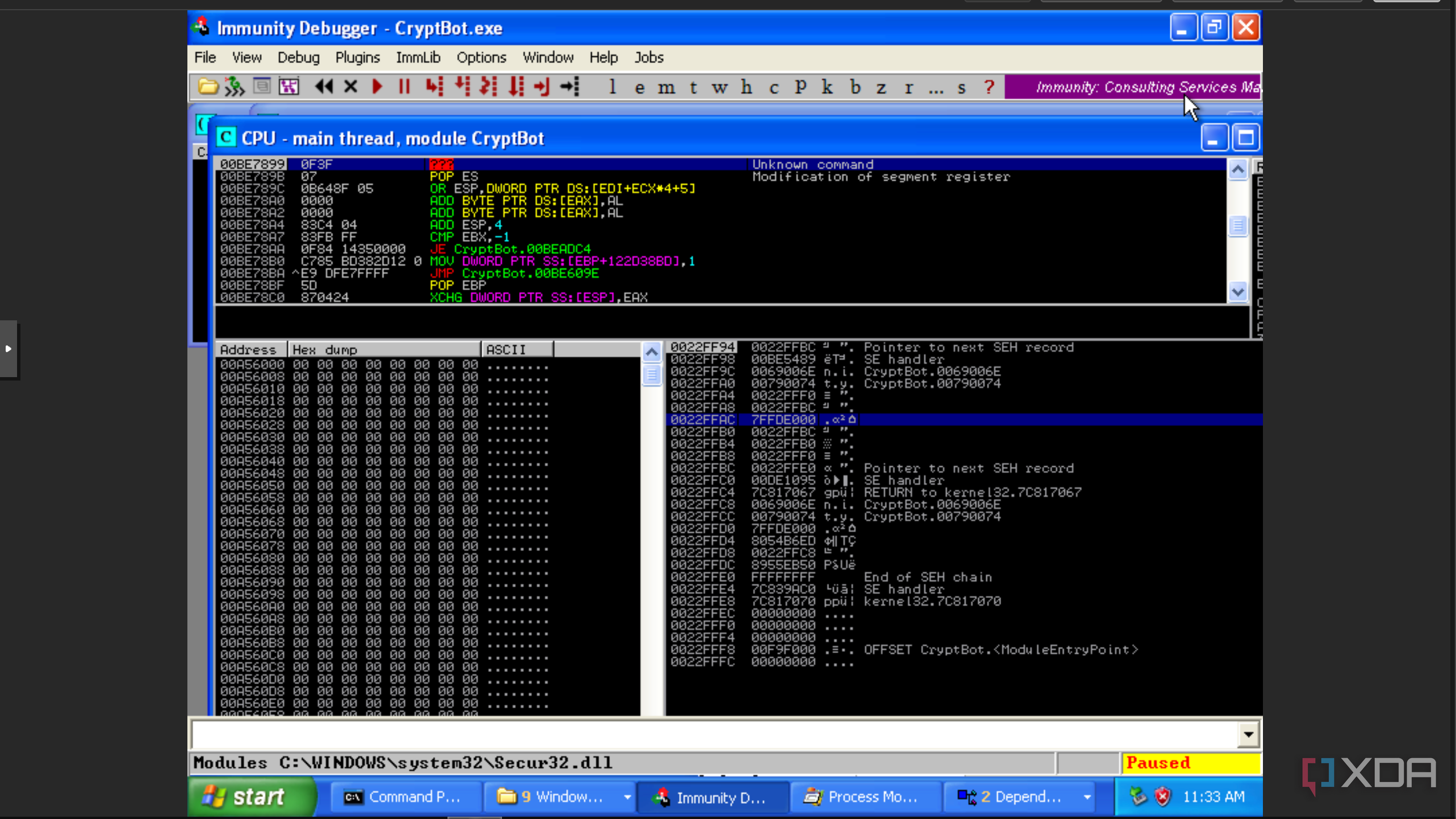This screenshot has height=819, width=1456.
Task: Show call stack via 'k' letter
Action: point(827,87)
